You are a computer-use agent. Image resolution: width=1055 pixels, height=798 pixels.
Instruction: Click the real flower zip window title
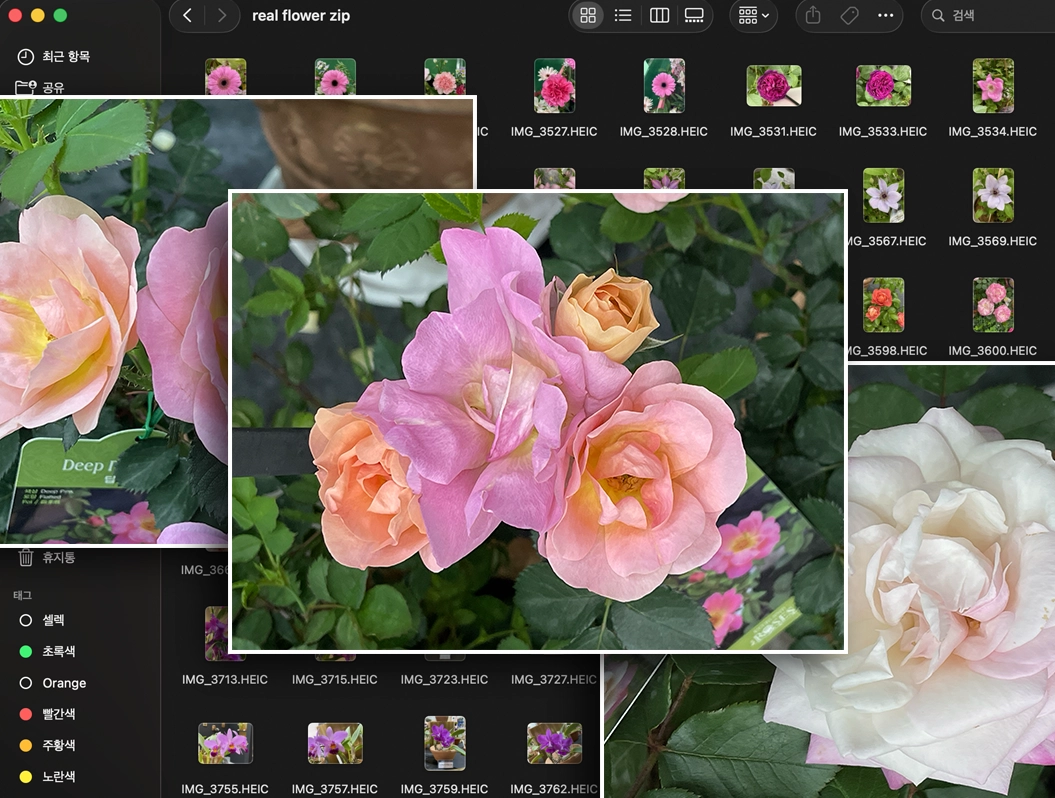(301, 15)
